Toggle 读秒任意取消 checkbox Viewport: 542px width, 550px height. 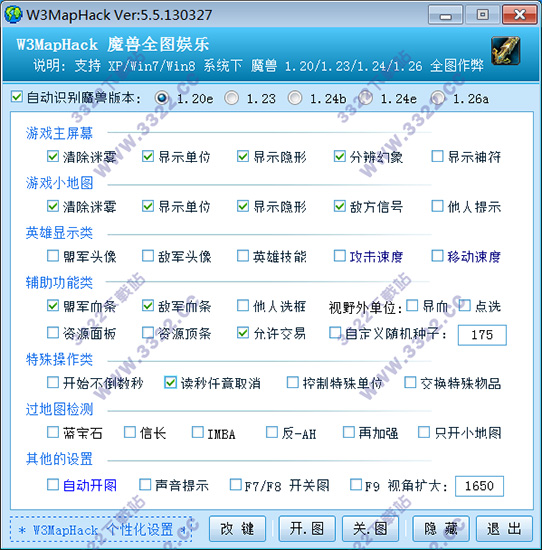pos(170,382)
